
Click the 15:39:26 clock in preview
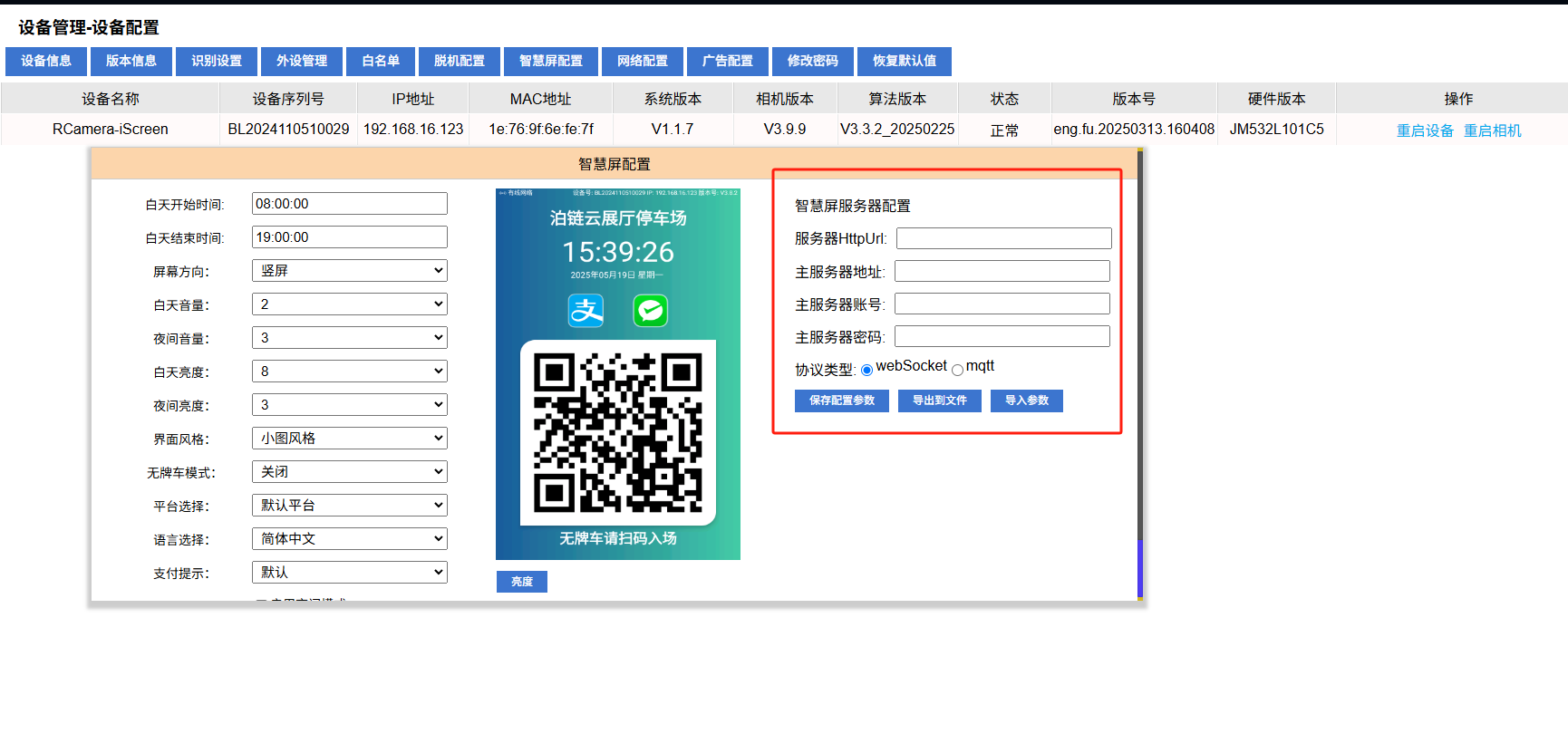tap(618, 252)
